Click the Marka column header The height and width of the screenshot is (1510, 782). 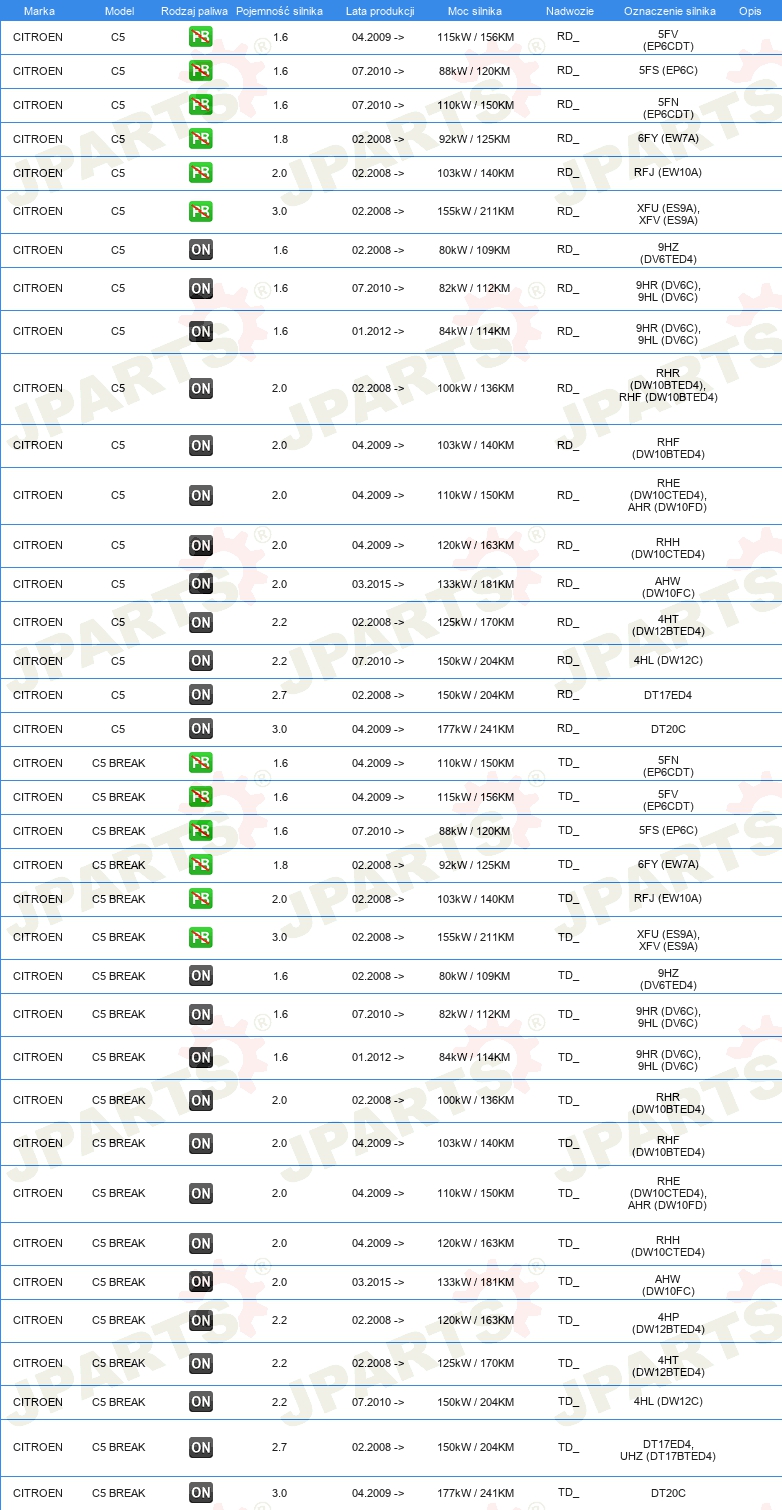click(x=39, y=11)
